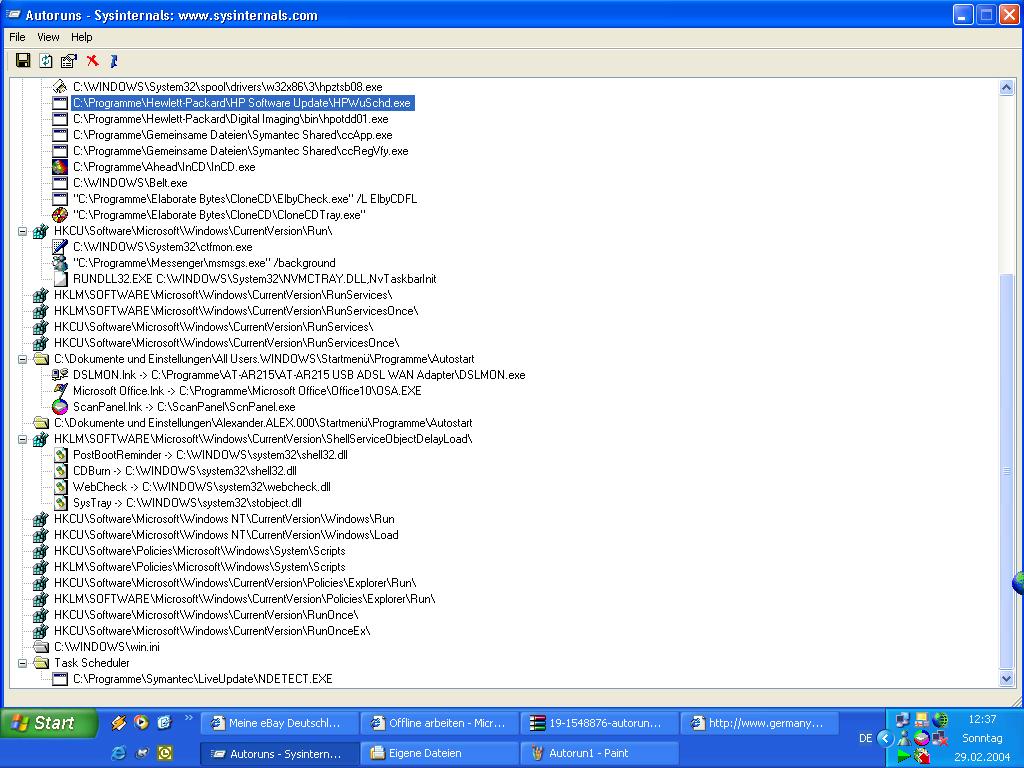Click the Save toolbar icon

[23, 61]
